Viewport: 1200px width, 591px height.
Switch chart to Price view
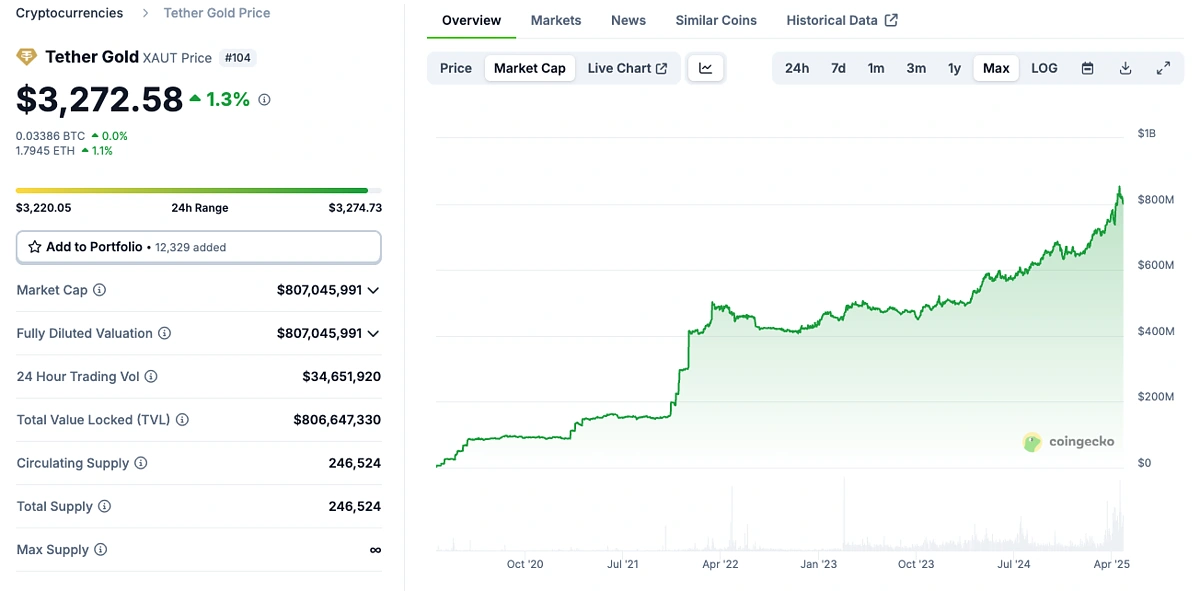click(455, 68)
